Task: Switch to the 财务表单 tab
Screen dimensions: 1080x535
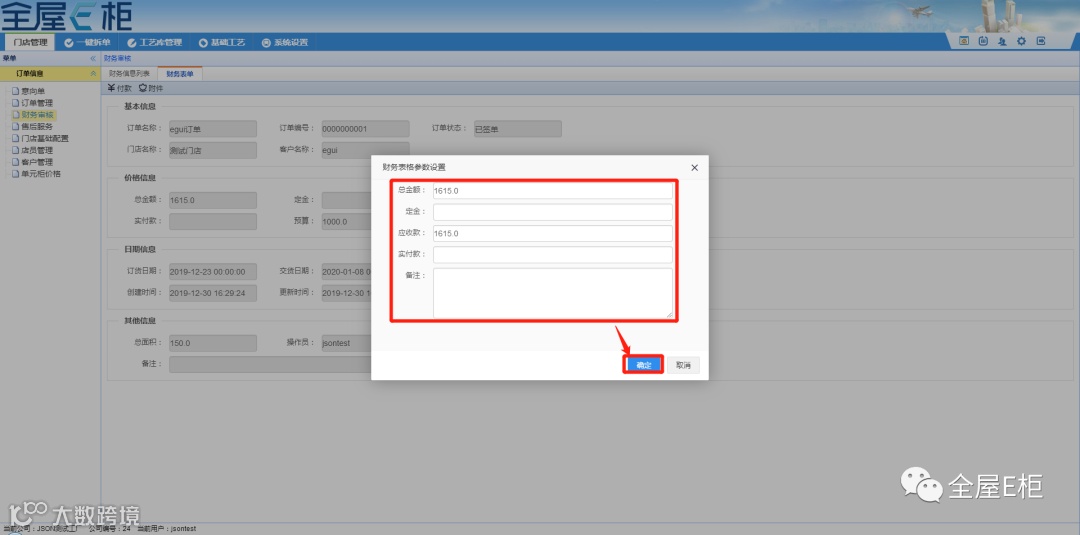Action: (180, 74)
